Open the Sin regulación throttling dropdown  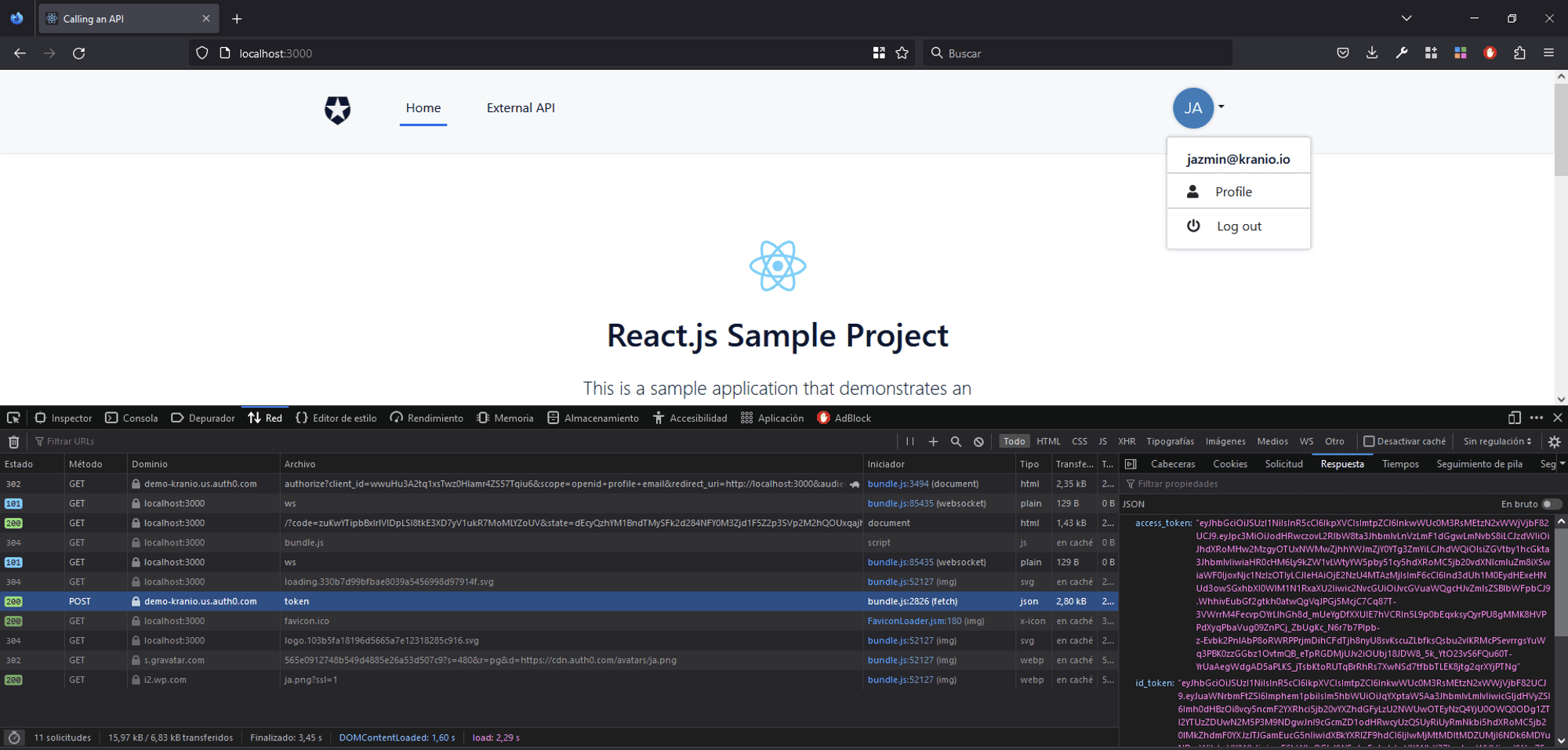pos(1497,441)
